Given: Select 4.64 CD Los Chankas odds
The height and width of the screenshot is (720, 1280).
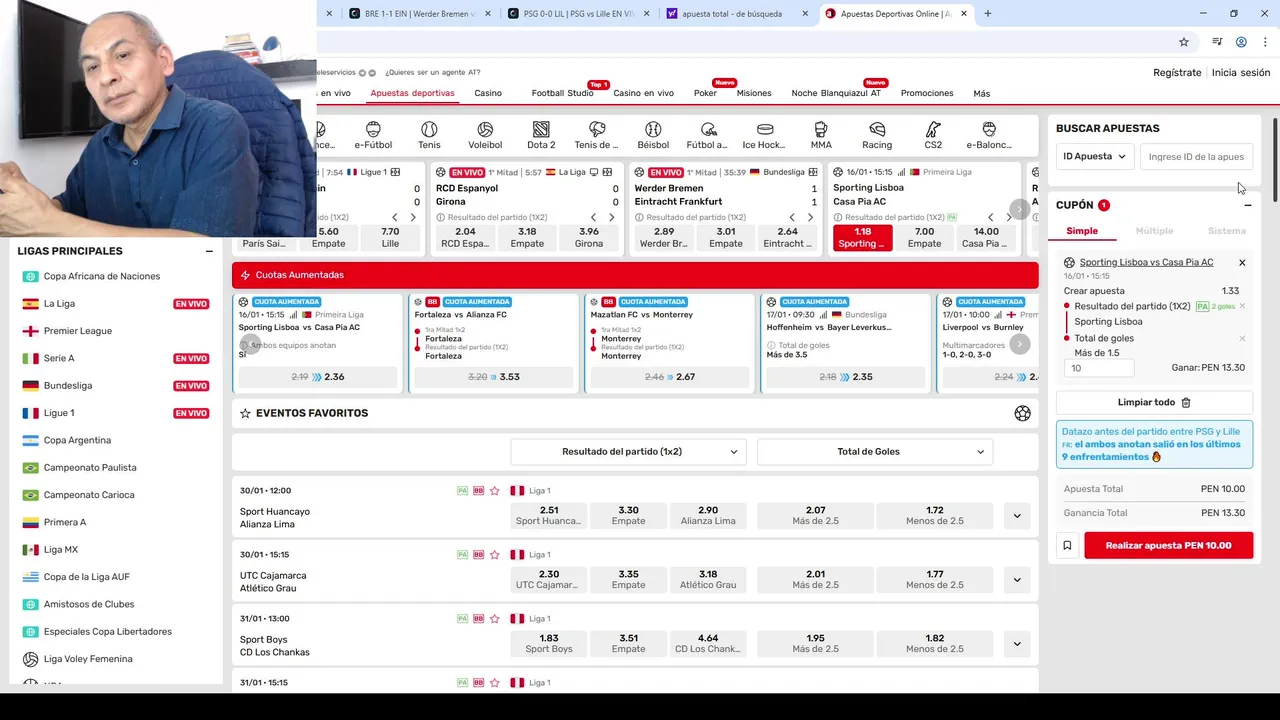Looking at the screenshot, I should click(x=708, y=643).
